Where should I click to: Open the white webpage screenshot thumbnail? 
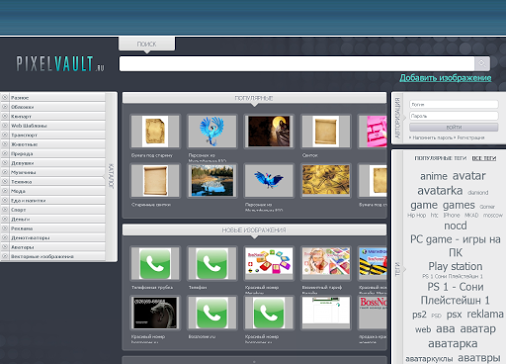(x=326, y=313)
